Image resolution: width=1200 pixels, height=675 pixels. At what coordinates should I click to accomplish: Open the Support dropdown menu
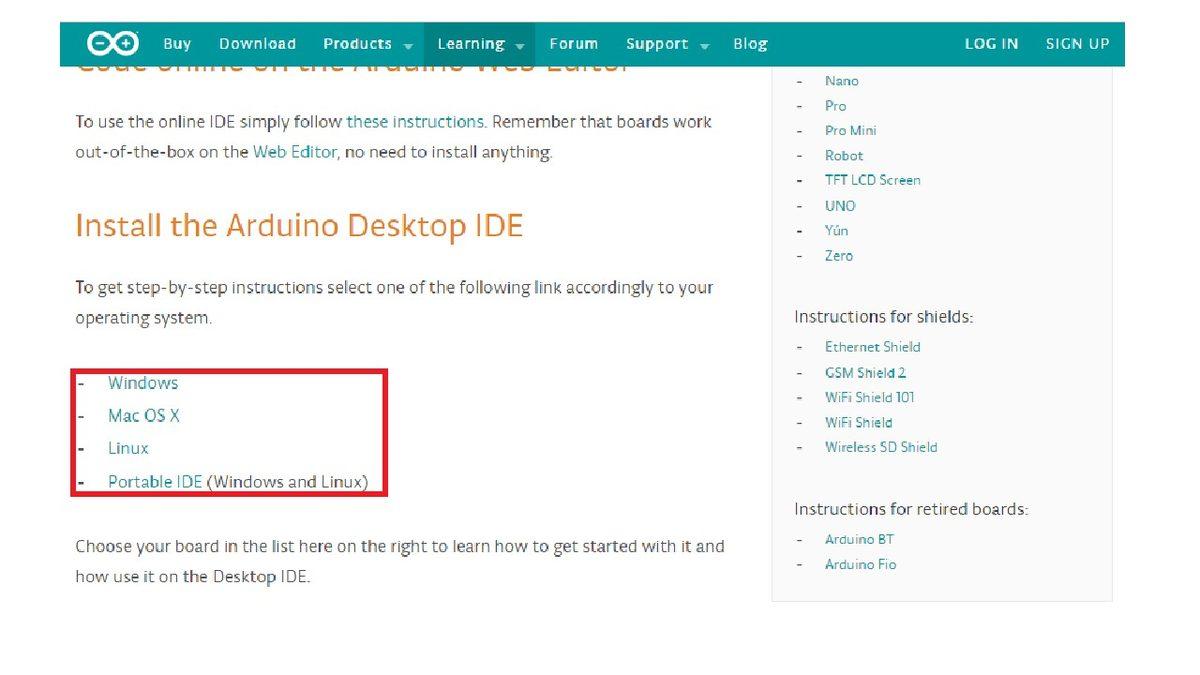point(657,43)
